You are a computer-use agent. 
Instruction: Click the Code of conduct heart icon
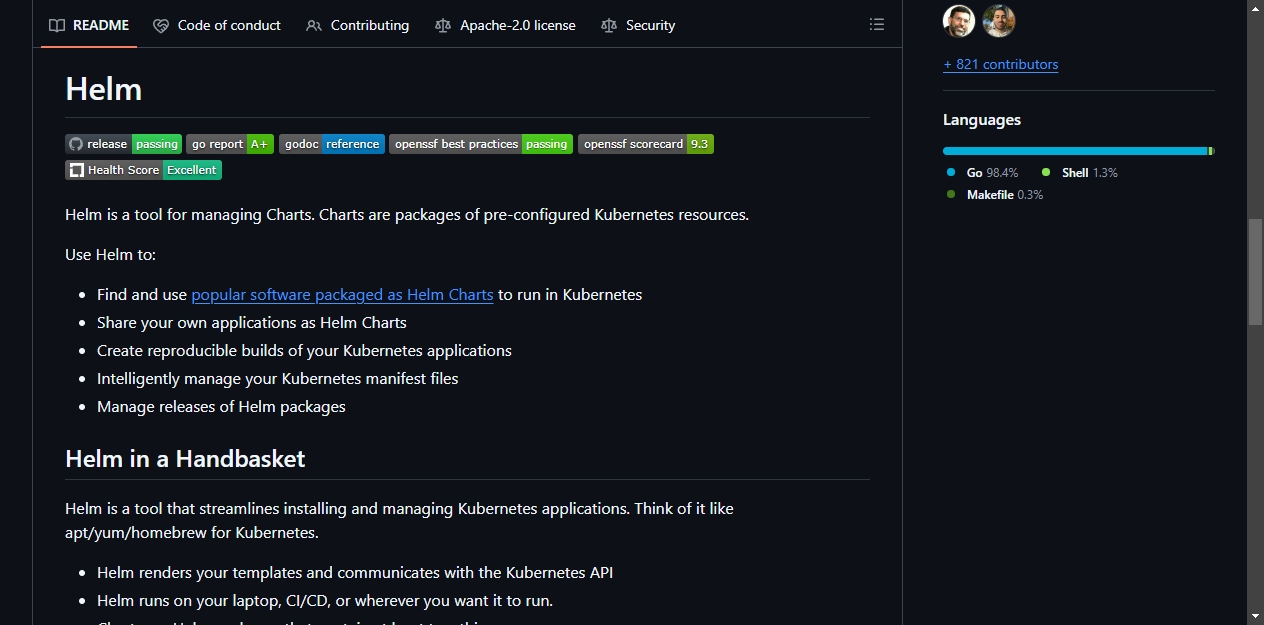pos(161,25)
